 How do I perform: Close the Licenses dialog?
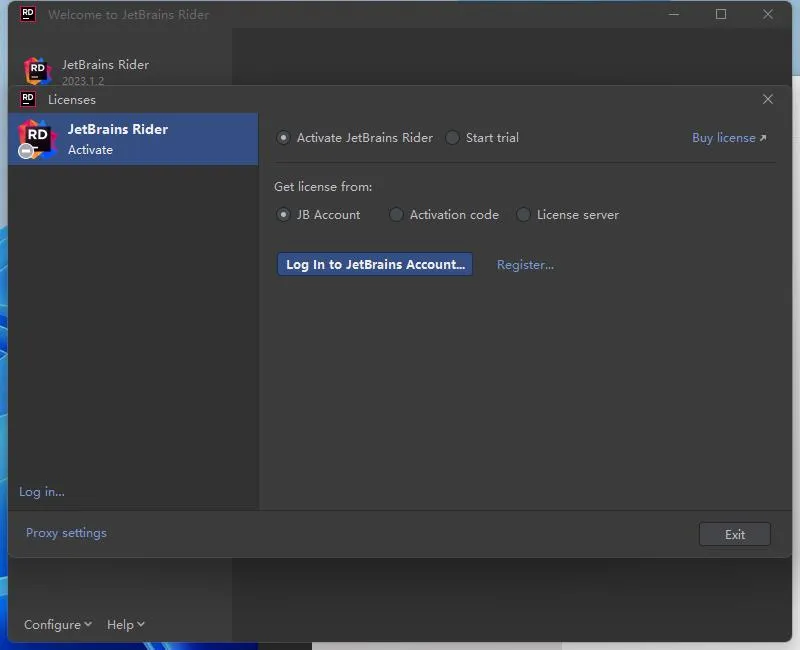[x=767, y=99]
